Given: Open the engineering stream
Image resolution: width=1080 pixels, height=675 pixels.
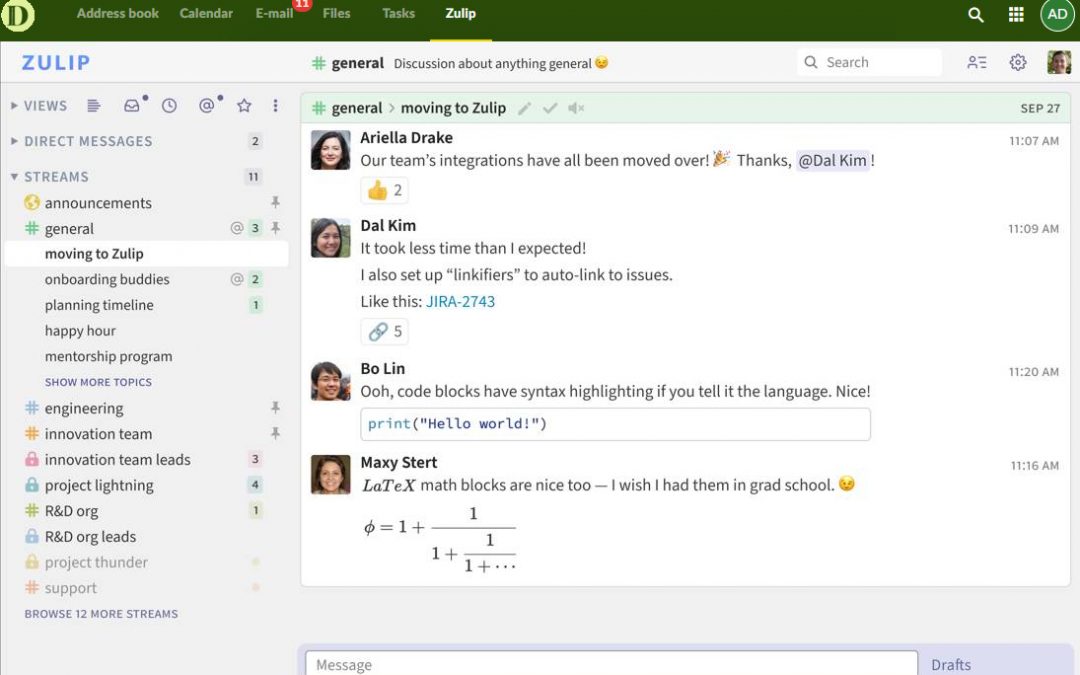Looking at the screenshot, I should click(83, 408).
